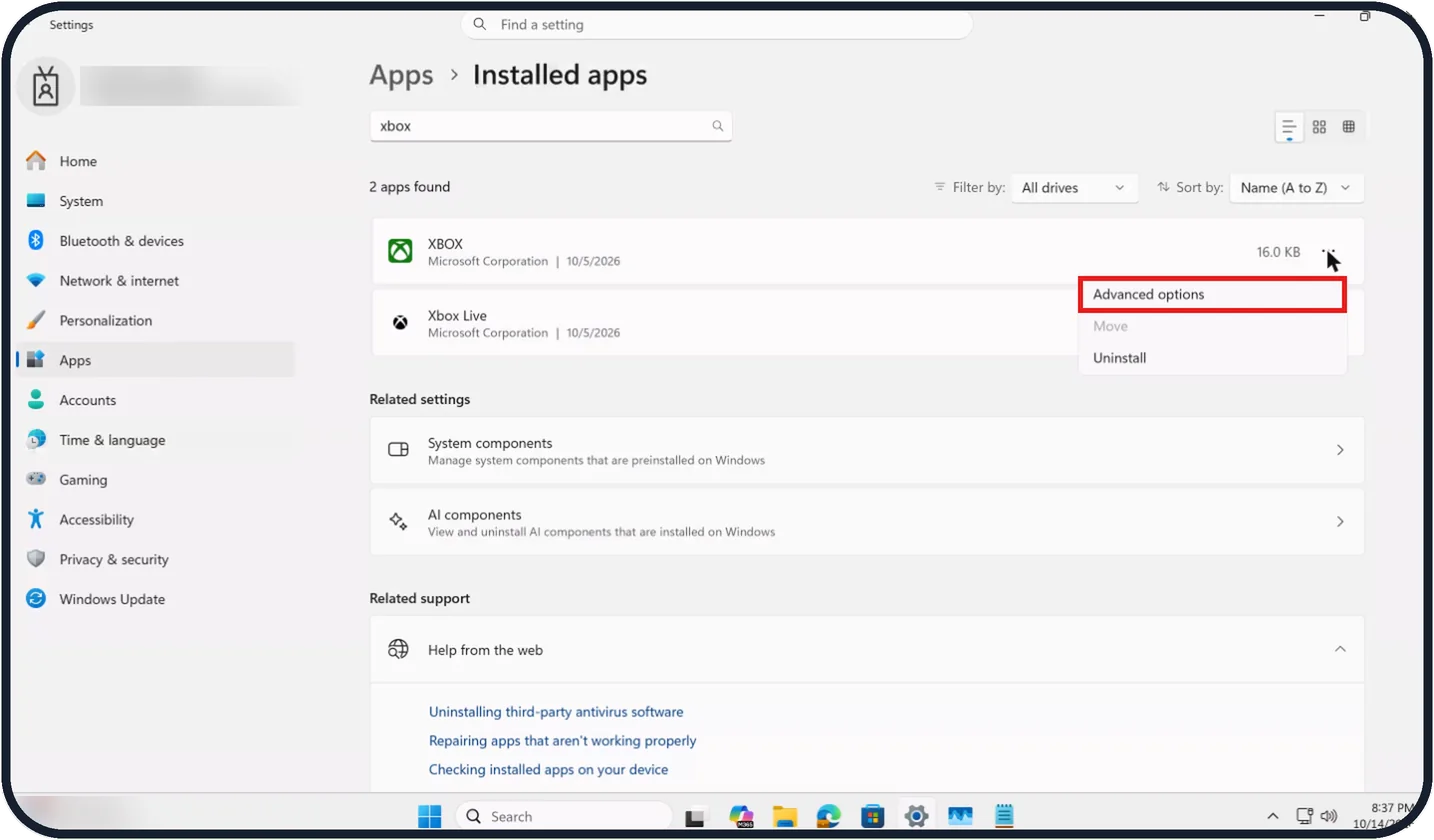Launch Microsoft 365 Copilot from taskbar
This screenshot has width=1434, height=840.
coord(741,816)
